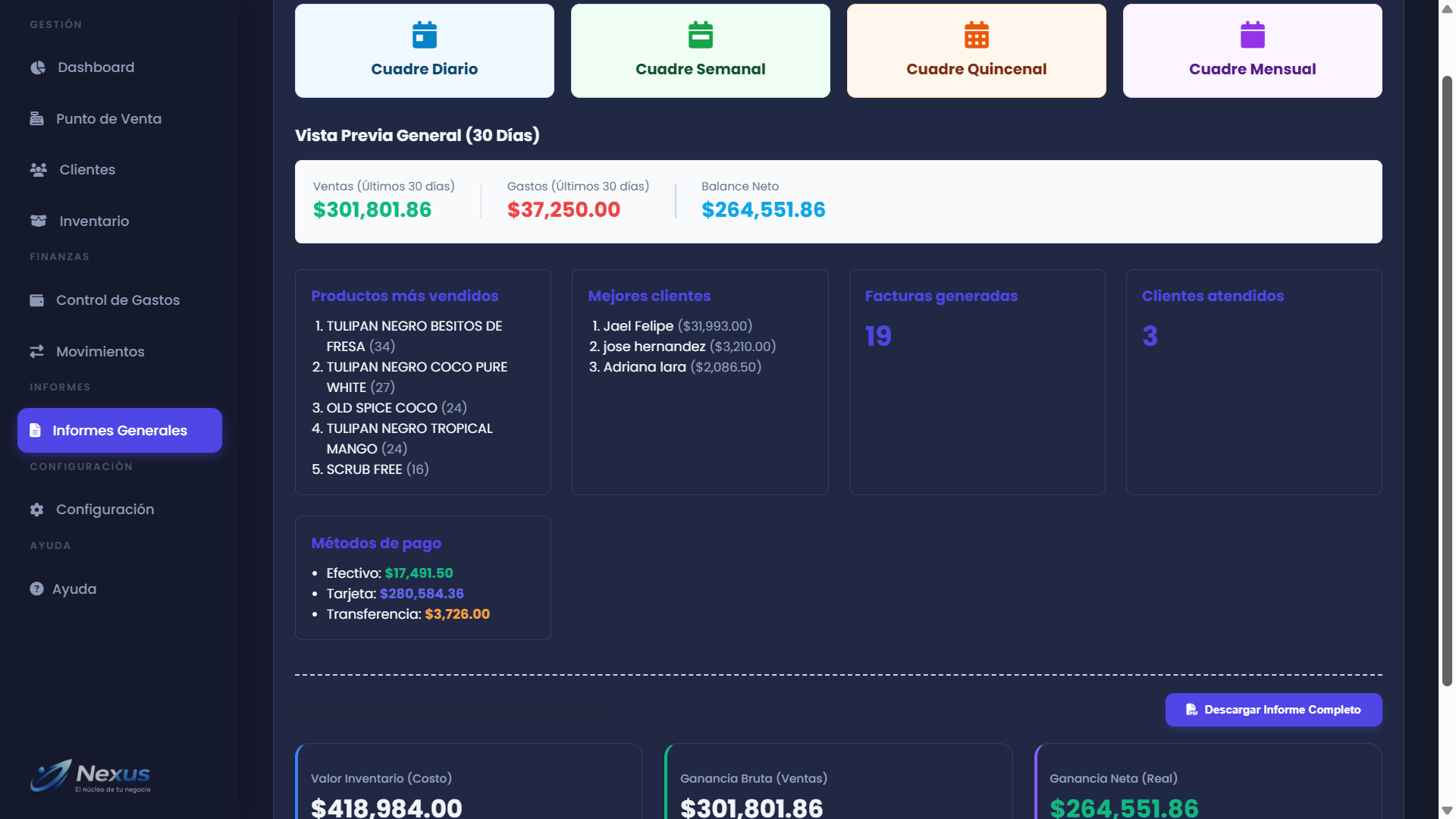The image size is (1456, 819).
Task: Click the Control de Gastos wallet icon
Action: click(x=36, y=300)
